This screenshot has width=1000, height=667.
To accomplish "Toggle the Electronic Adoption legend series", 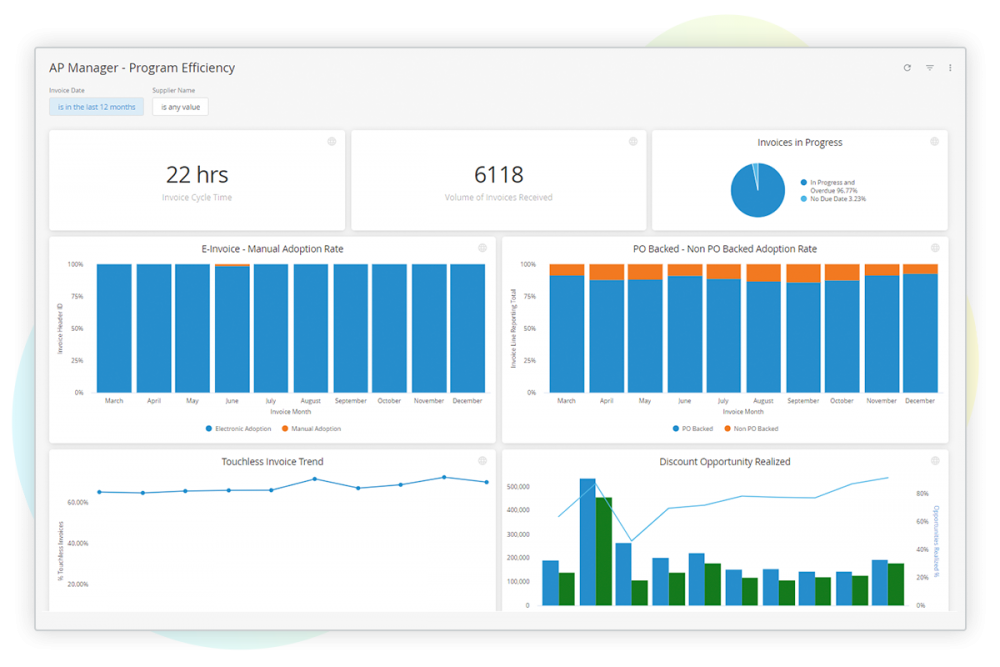I will (x=238, y=428).
